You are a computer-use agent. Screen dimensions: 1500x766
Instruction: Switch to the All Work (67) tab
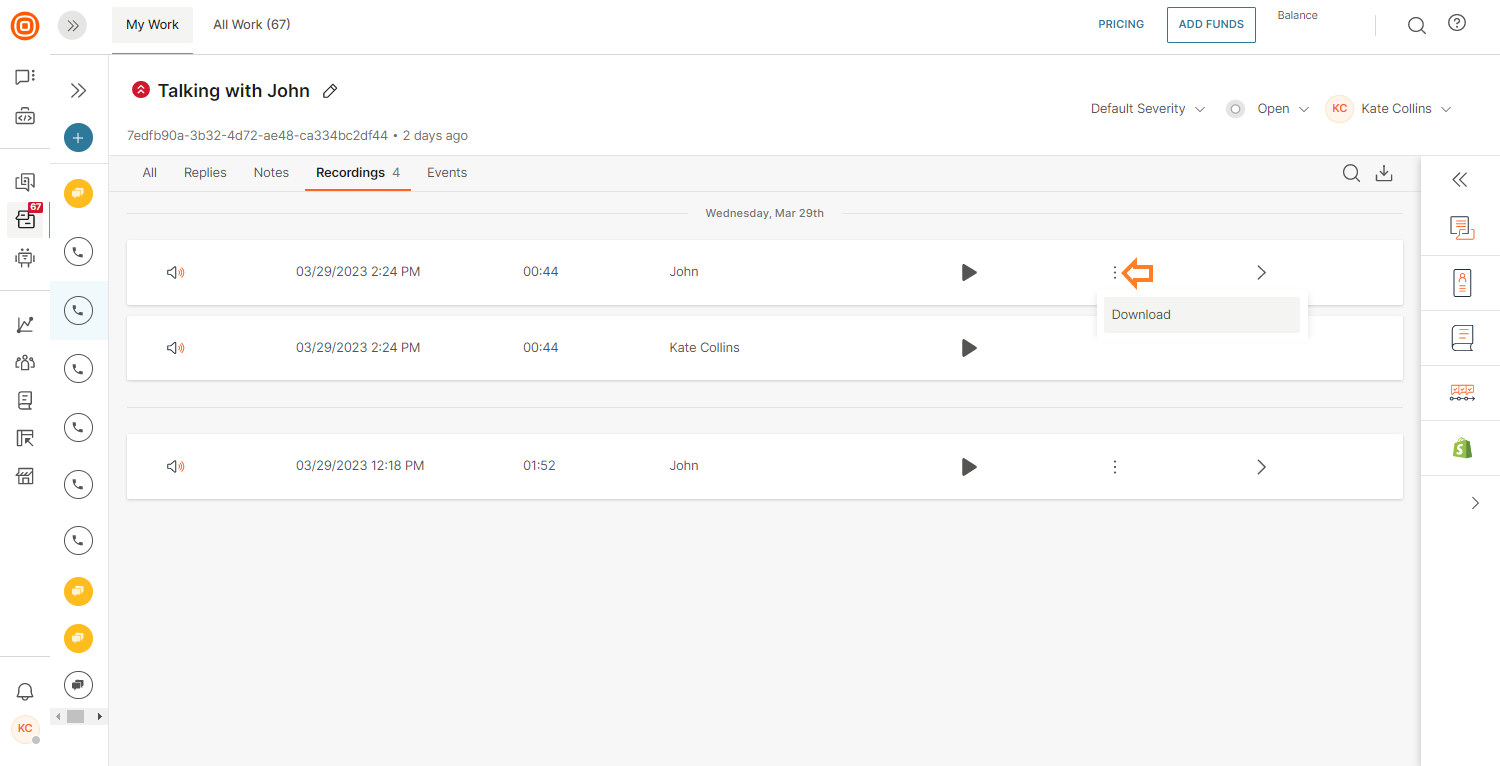coord(252,24)
